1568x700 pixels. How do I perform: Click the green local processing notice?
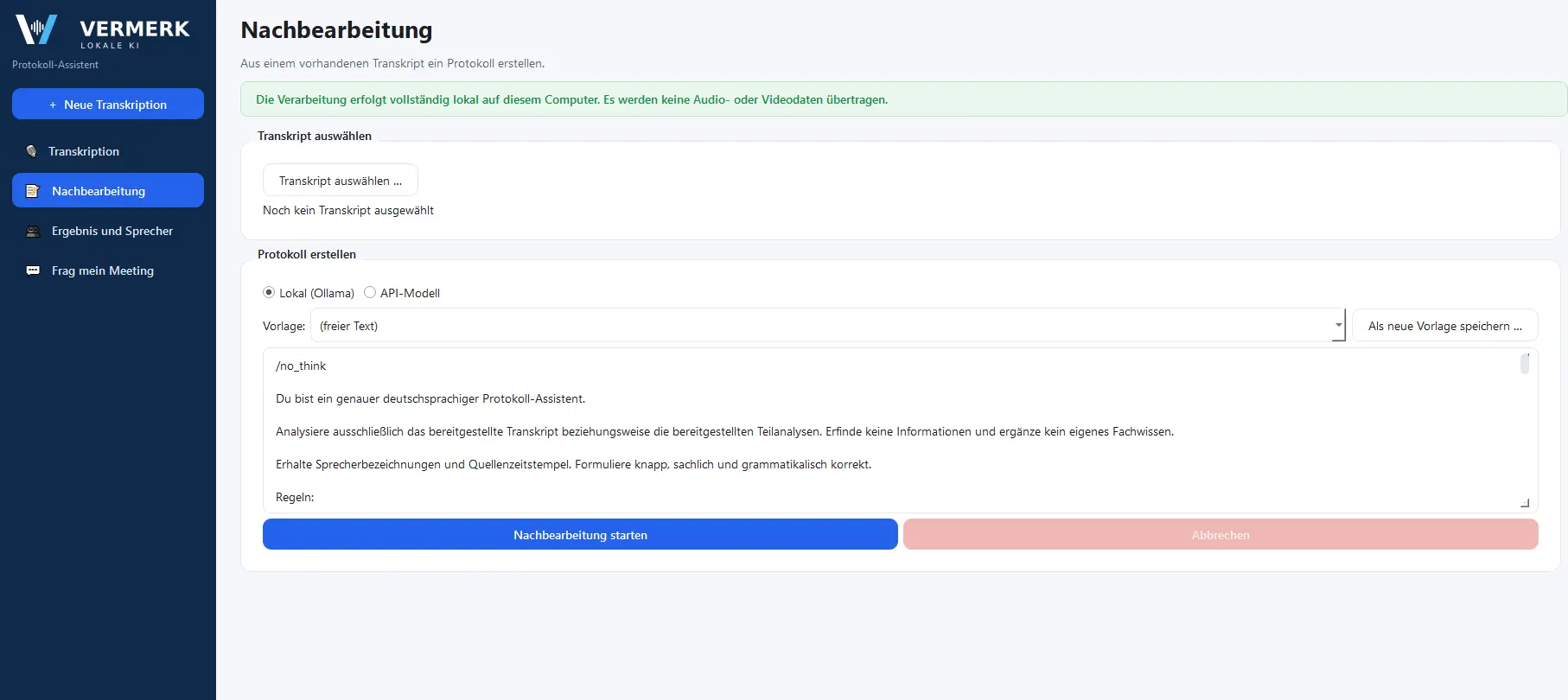click(x=903, y=99)
